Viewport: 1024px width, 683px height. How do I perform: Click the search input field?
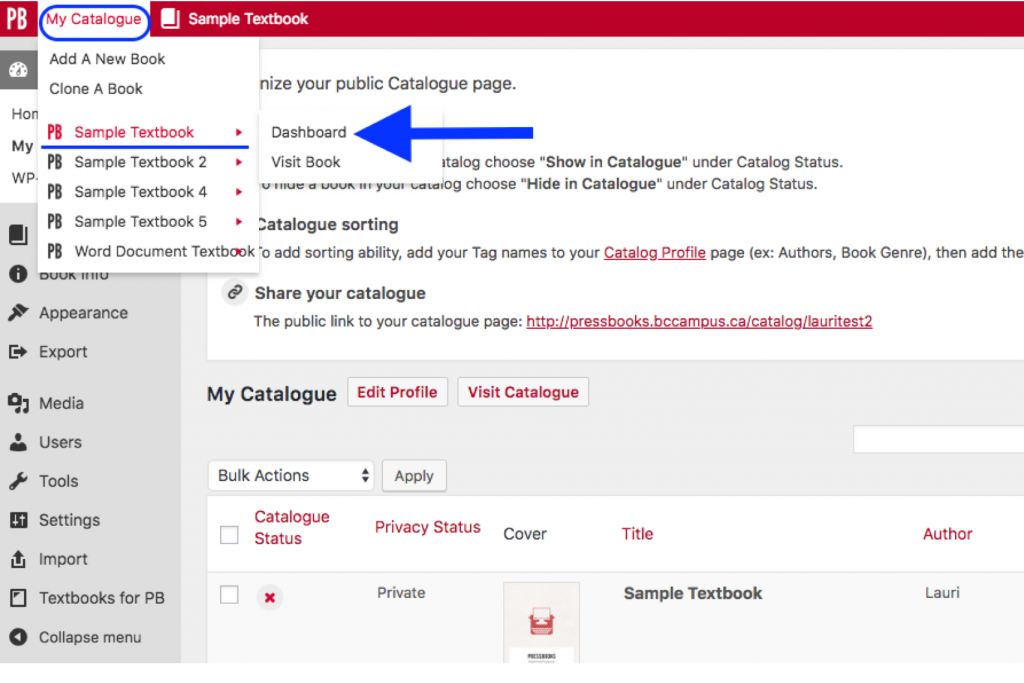(938, 439)
